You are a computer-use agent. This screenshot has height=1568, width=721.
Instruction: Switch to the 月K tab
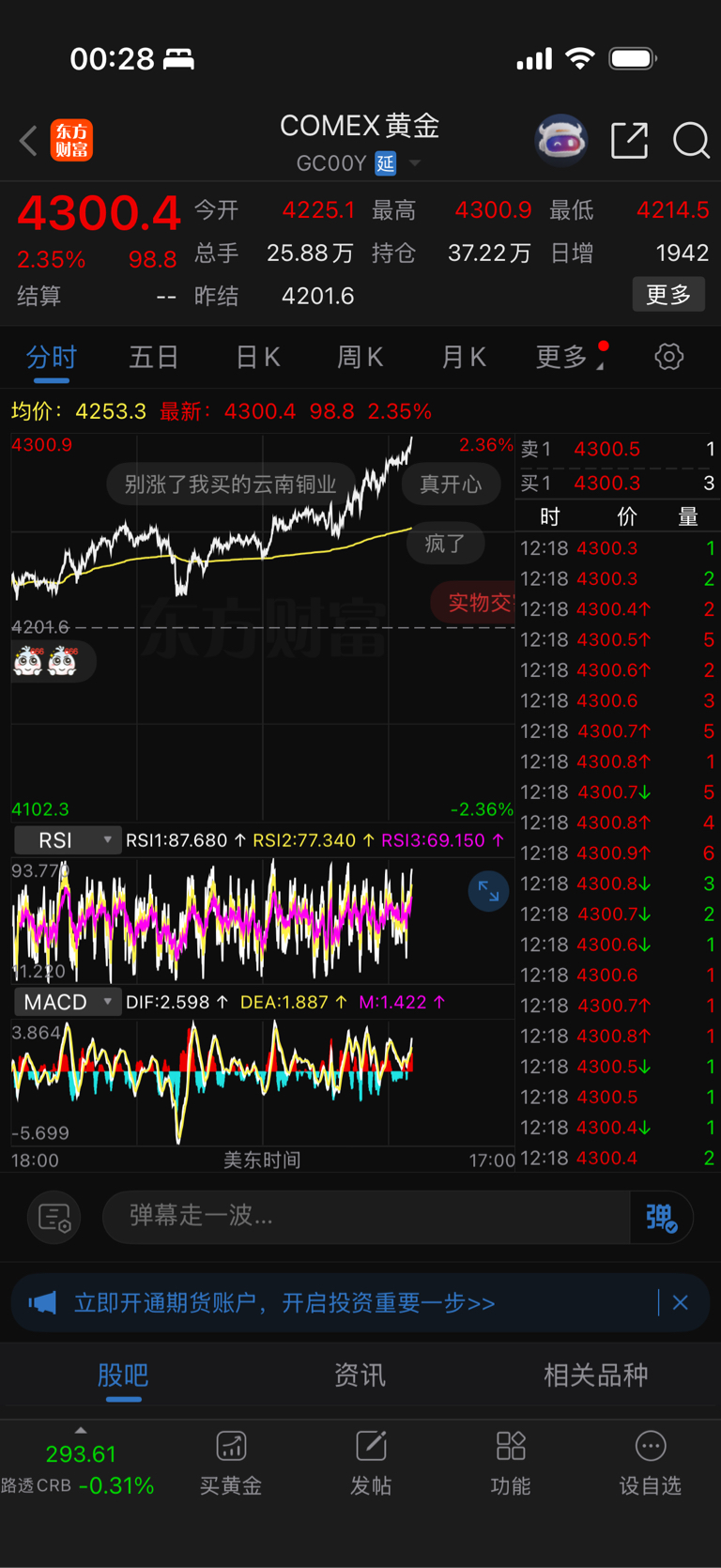463,357
